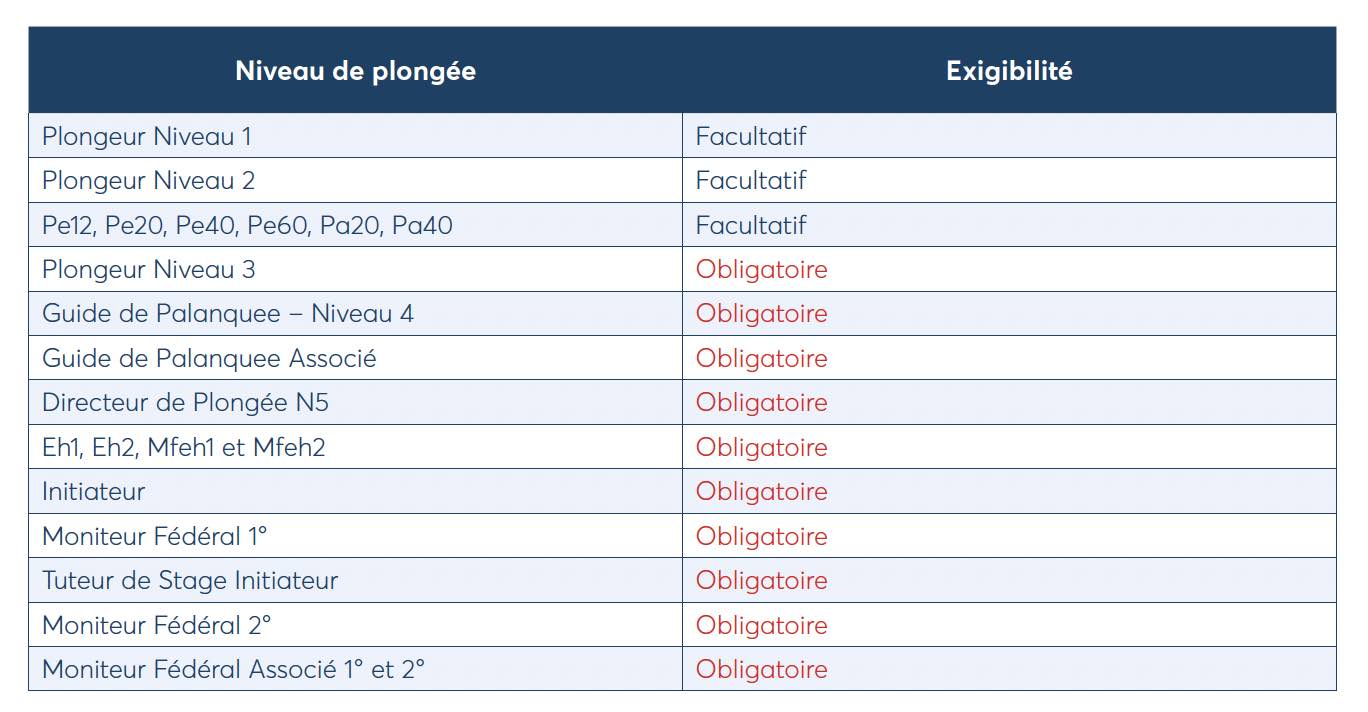Click 'Obligatoire' in Moniteur Fédéral 2° row
Image resolution: width=1368 pixels, height=712 pixels.
click(762, 626)
